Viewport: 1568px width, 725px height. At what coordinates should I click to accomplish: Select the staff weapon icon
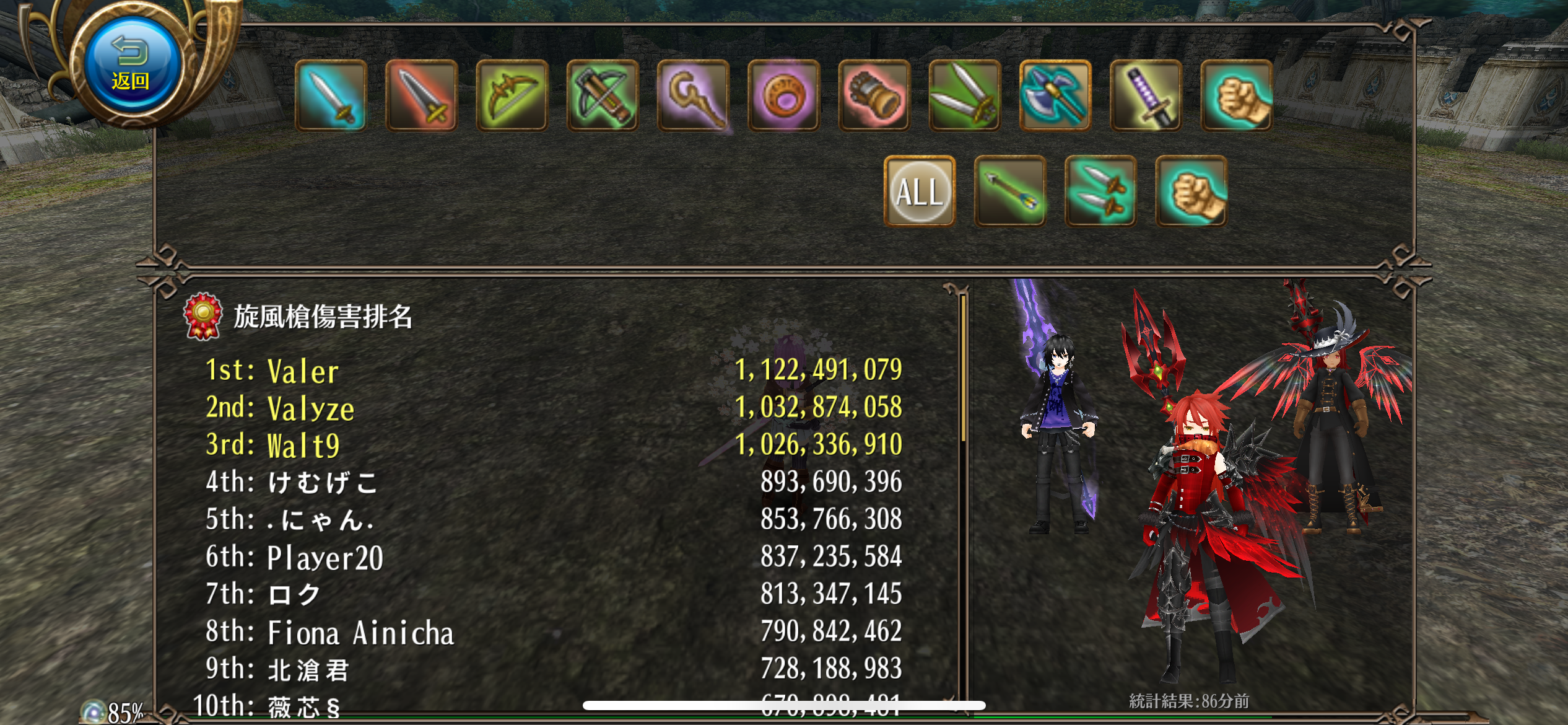pyautogui.click(x=693, y=95)
